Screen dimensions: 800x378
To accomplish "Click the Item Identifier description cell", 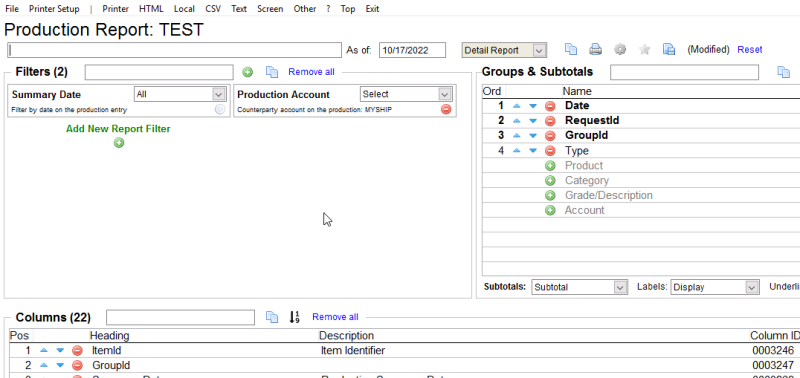I will [353, 350].
